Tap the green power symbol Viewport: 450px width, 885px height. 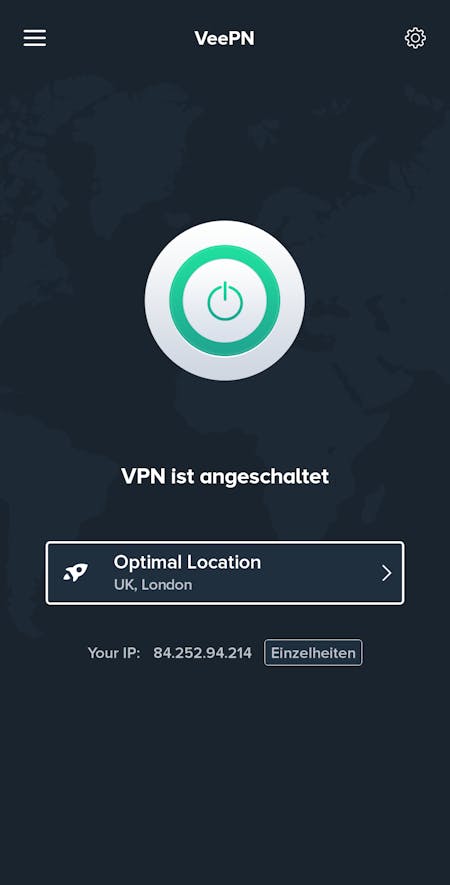225,300
